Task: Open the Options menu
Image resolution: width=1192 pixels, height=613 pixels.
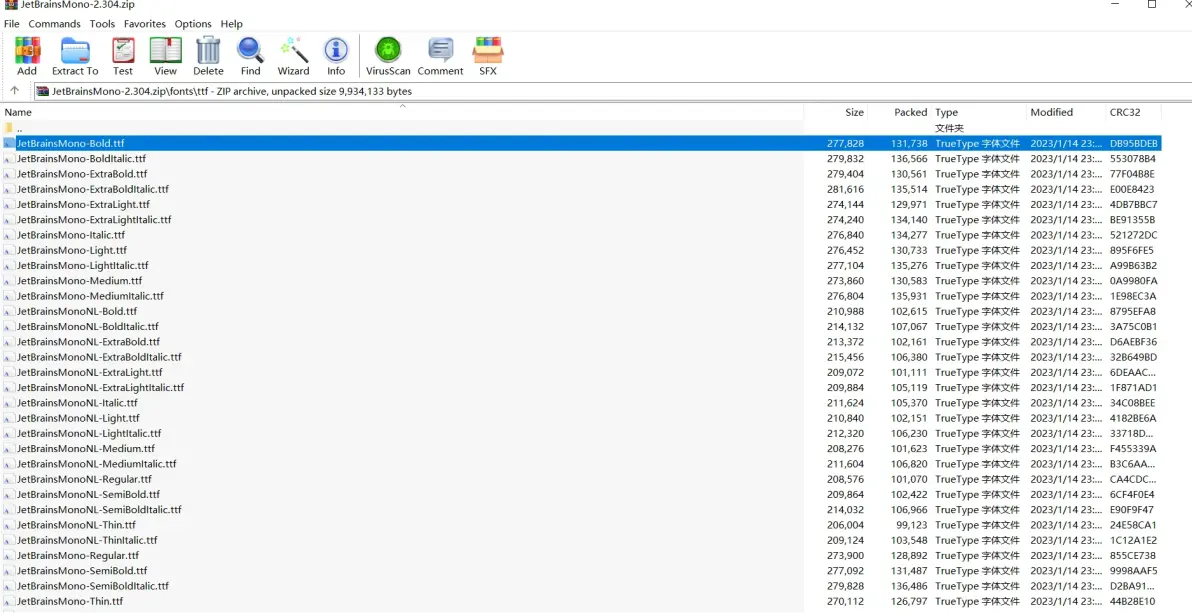Action: (x=193, y=24)
